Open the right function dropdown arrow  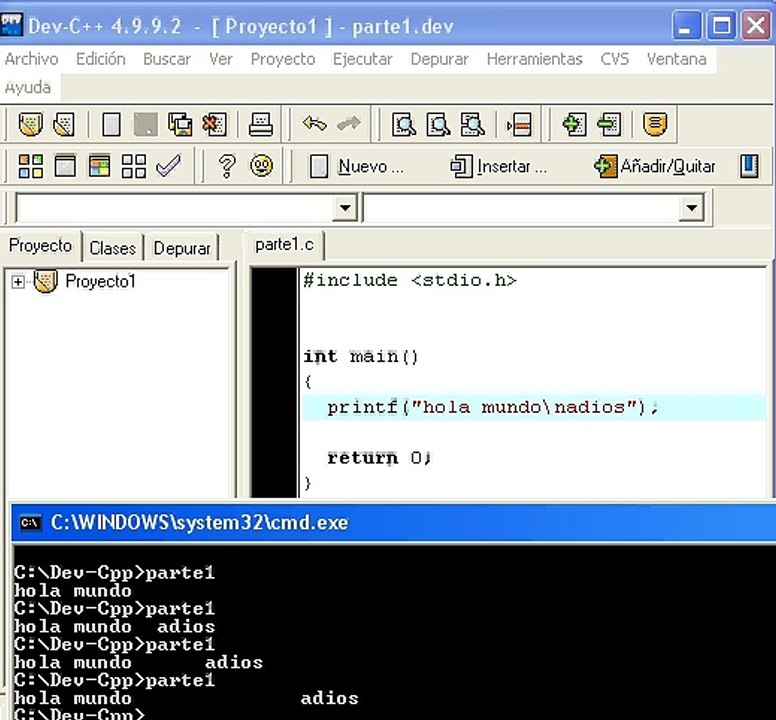coord(692,208)
